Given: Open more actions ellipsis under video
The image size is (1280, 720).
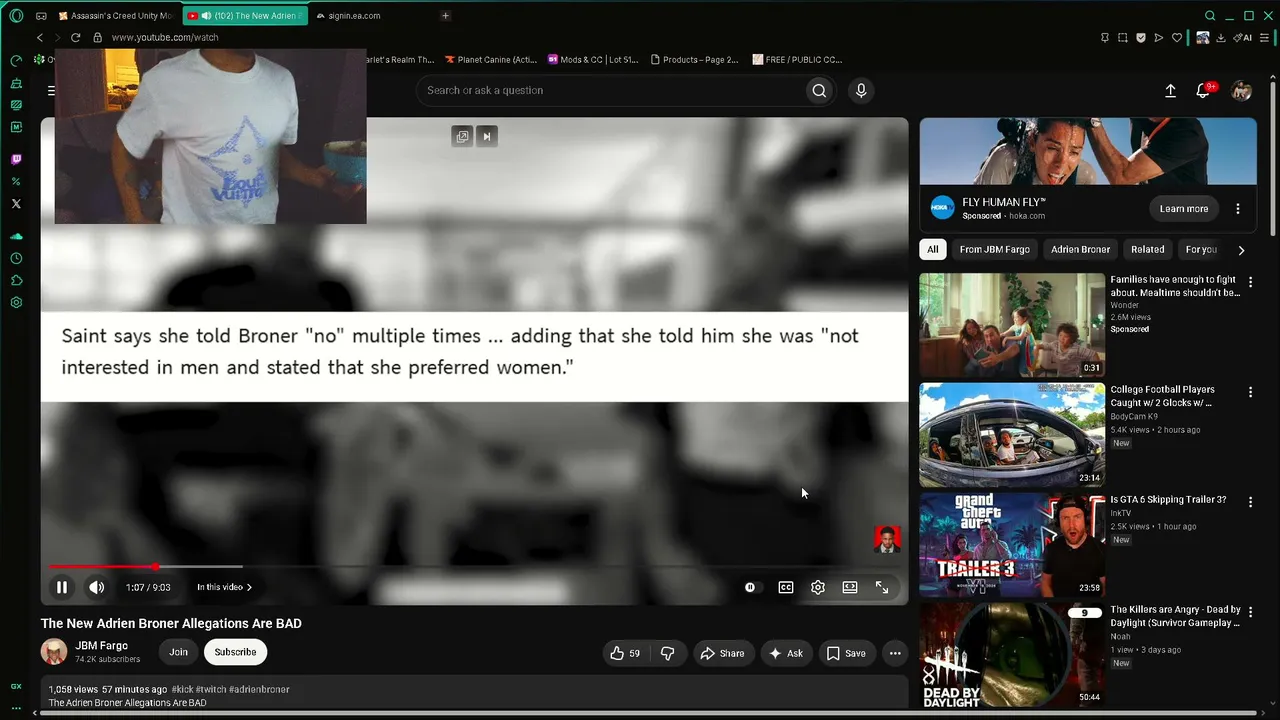Looking at the screenshot, I should tap(895, 653).
